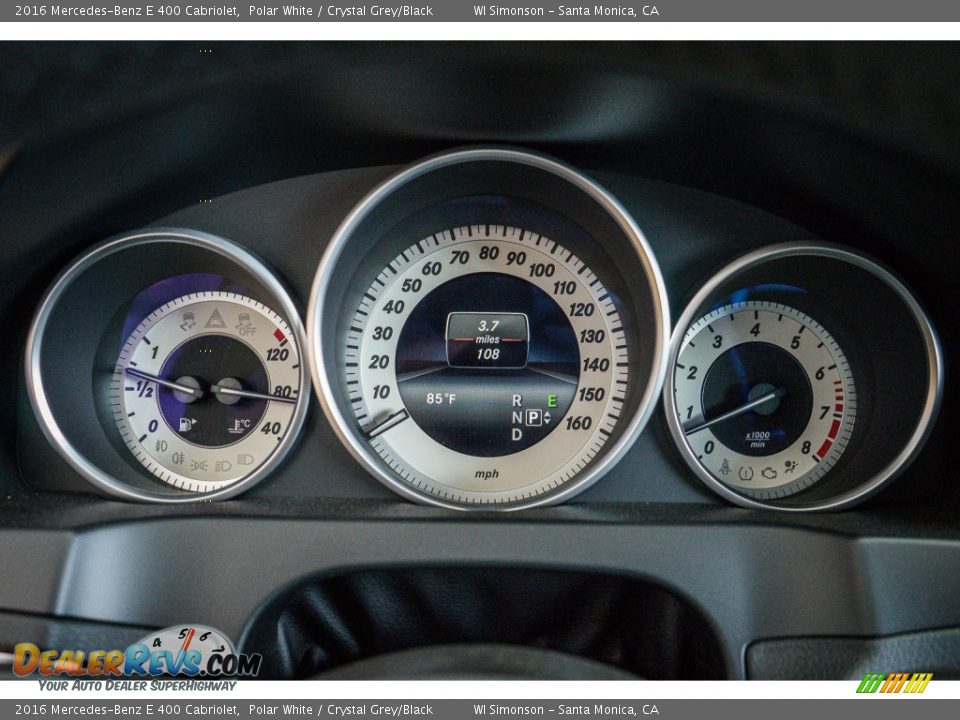
Task: Click the check engine icon on the tachometer
Action: [770, 475]
